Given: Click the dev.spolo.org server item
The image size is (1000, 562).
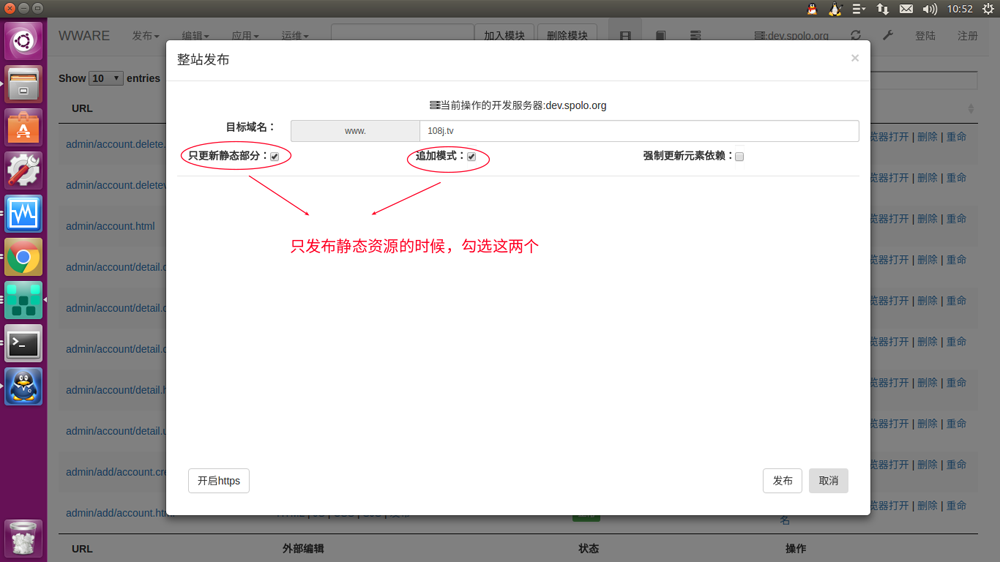Looking at the screenshot, I should (791, 36).
